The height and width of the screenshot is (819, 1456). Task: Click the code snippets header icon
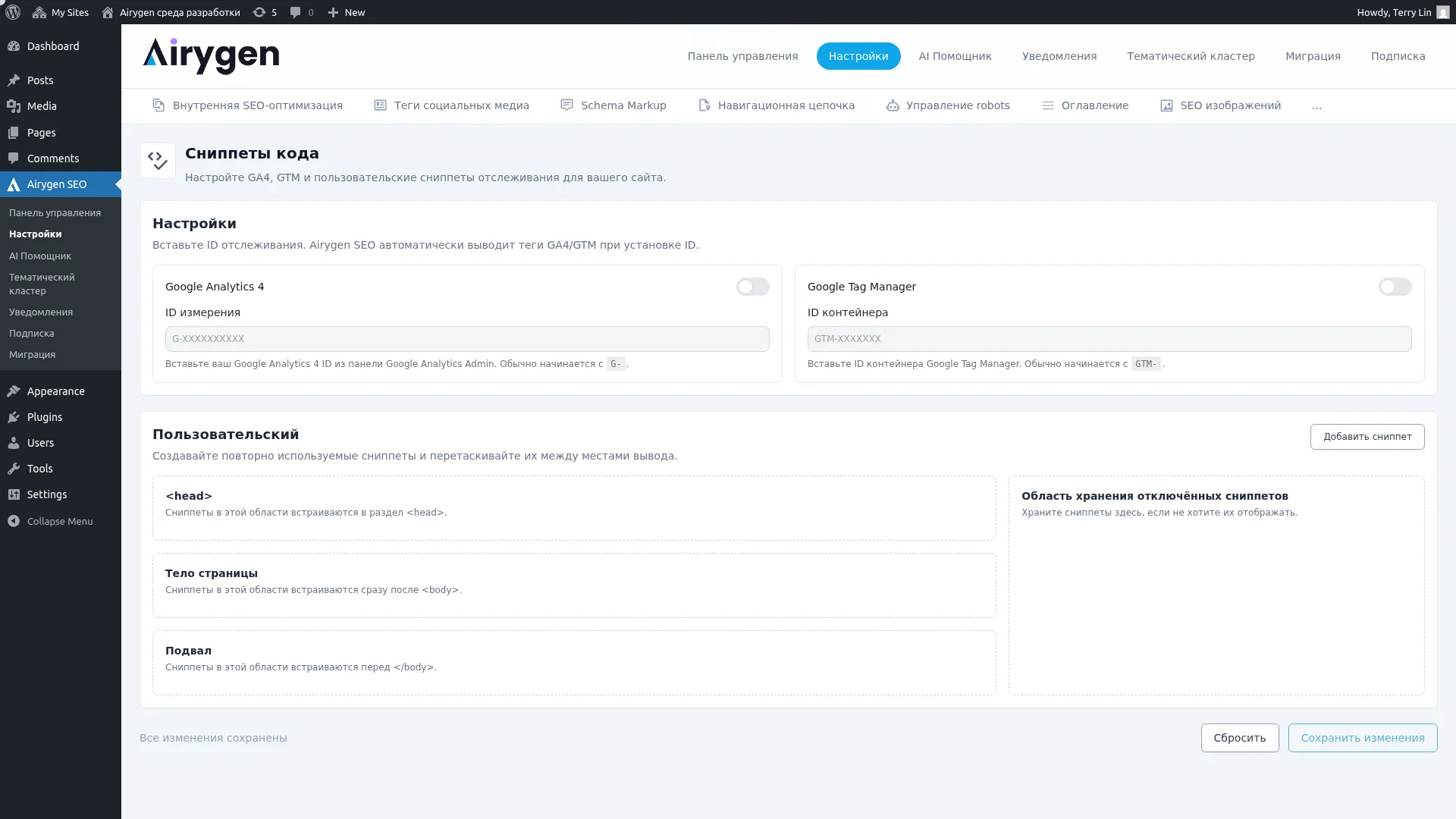158,161
